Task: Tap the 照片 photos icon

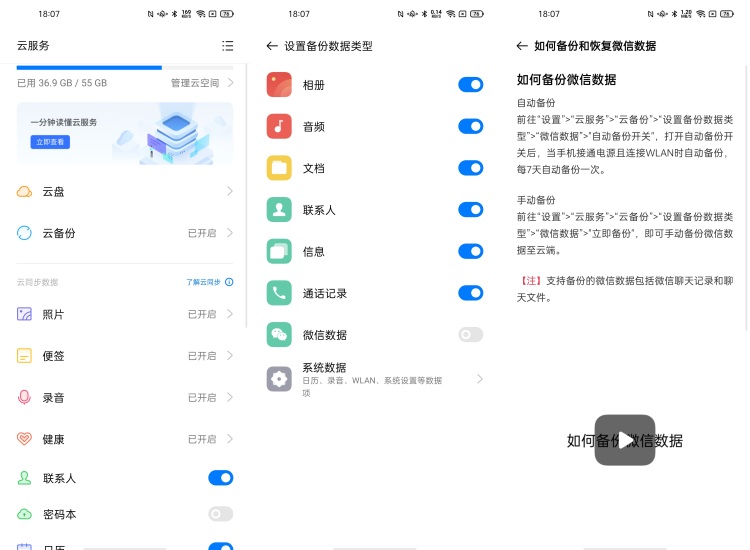Action: pyautogui.click(x=24, y=314)
